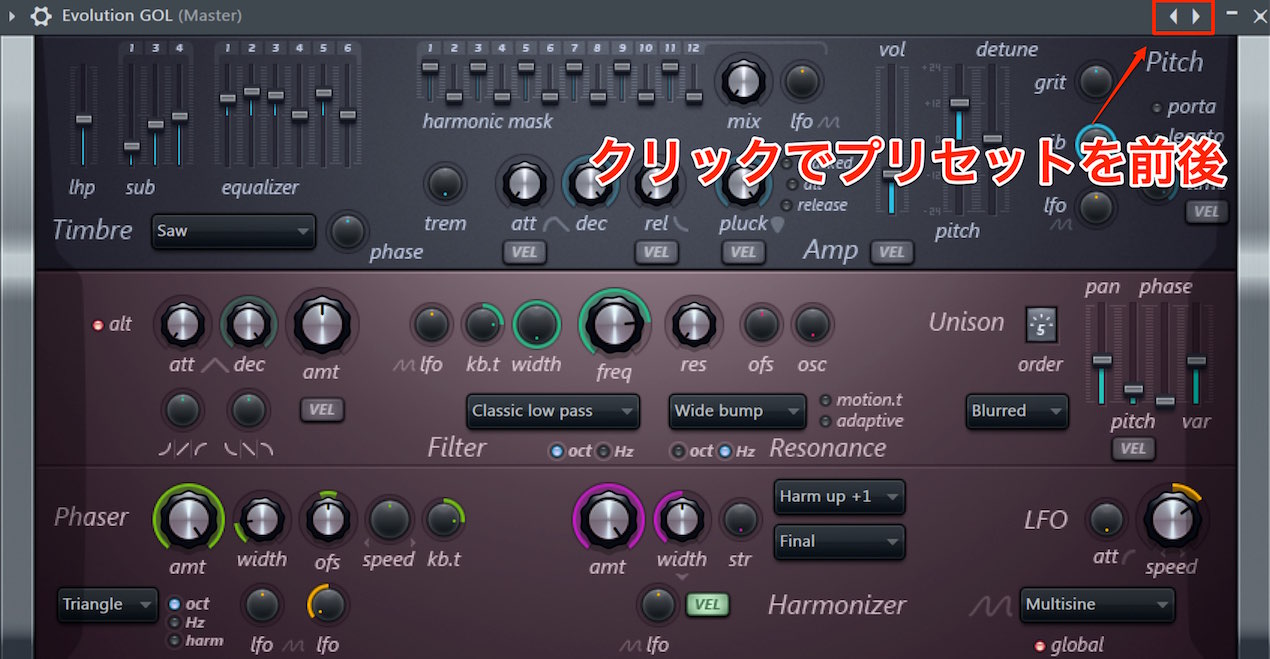The height and width of the screenshot is (659, 1270).
Task: Click the Phaser speed knob
Action: [x=388, y=518]
